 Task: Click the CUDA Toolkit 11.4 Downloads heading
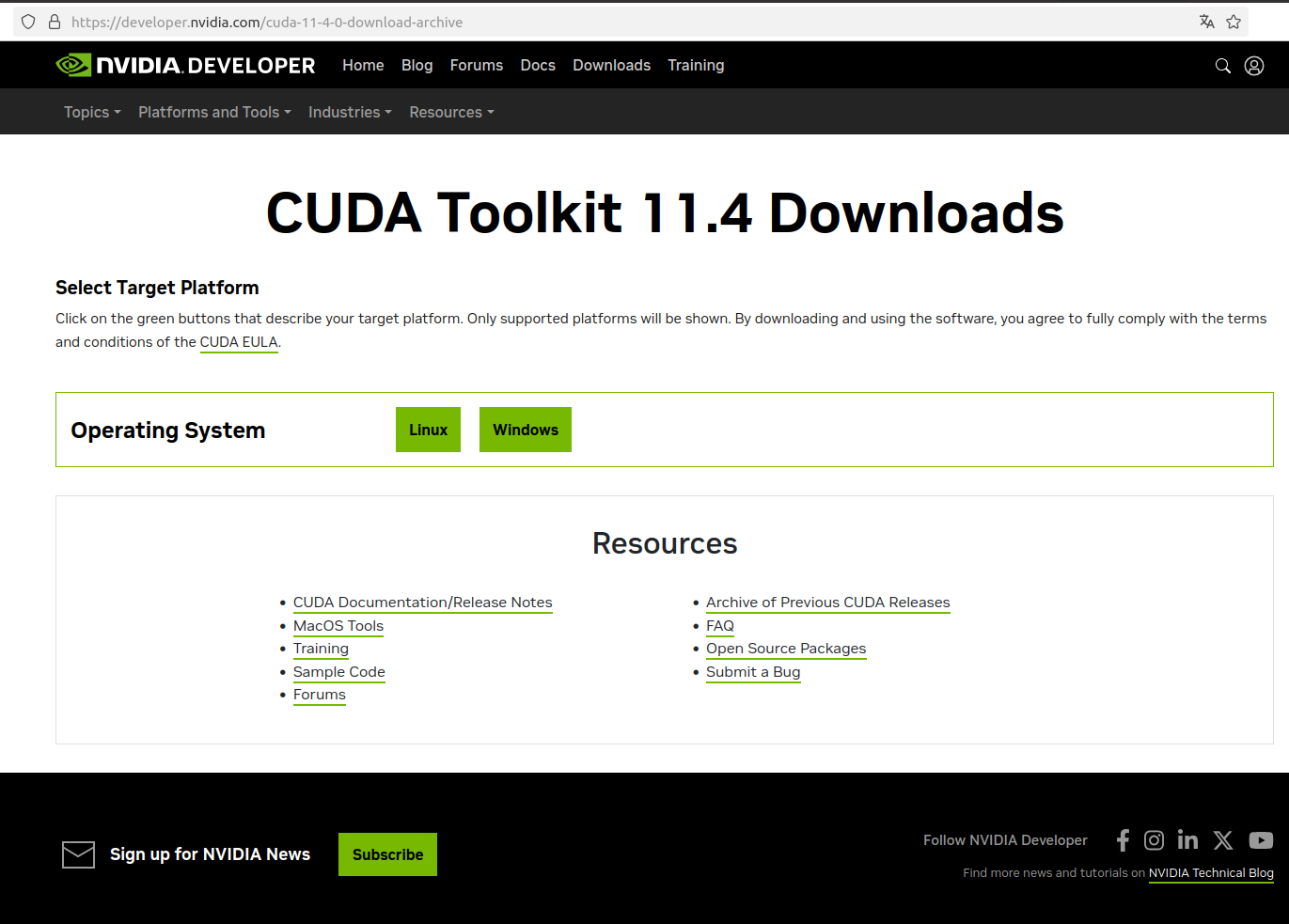pos(665,212)
